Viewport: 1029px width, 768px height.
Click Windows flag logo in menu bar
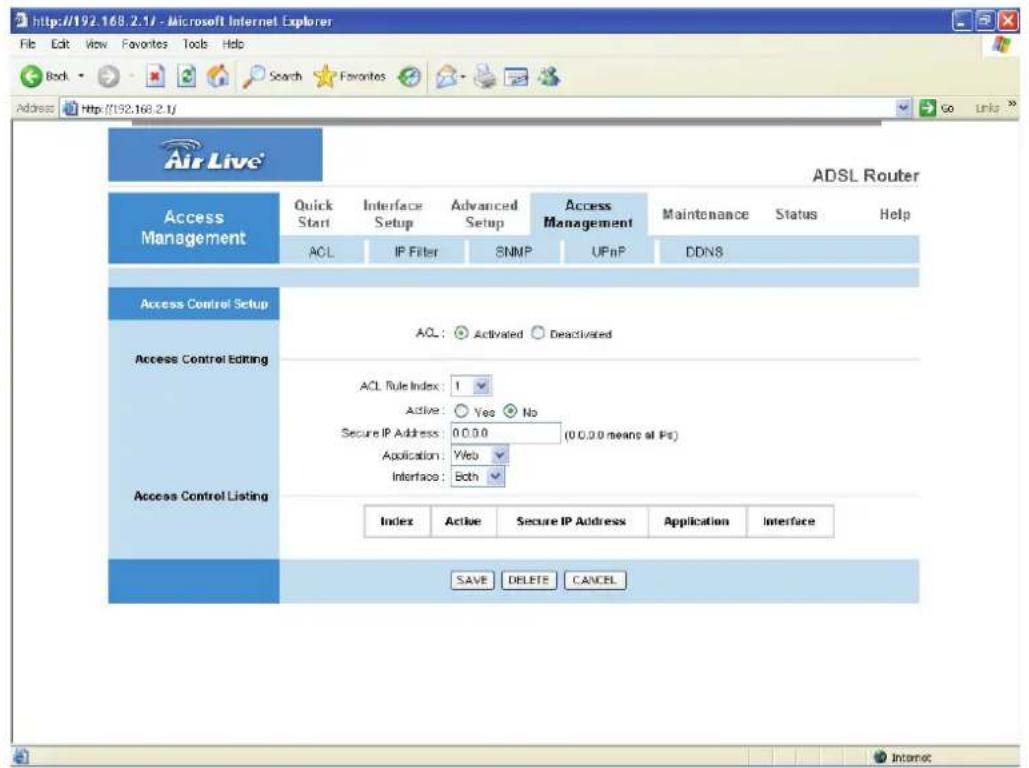coord(1002,45)
